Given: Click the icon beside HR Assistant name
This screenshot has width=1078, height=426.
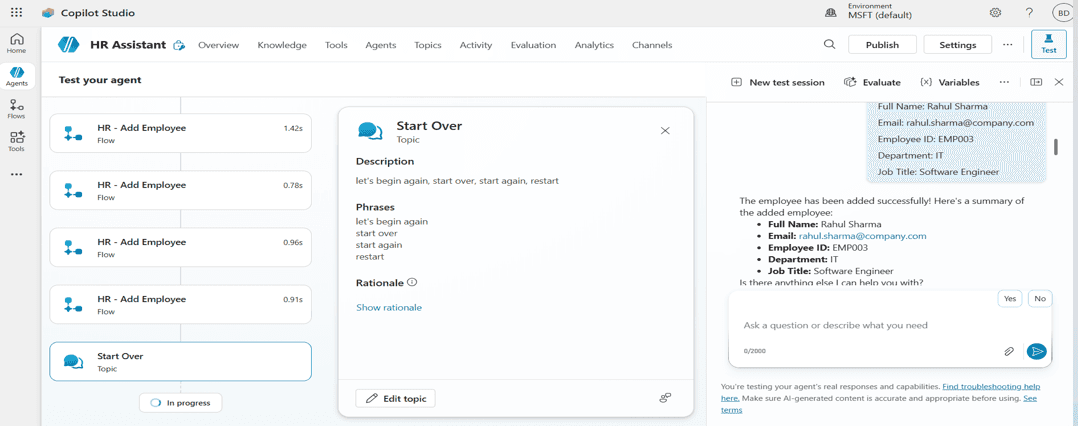Looking at the screenshot, I should (179, 45).
